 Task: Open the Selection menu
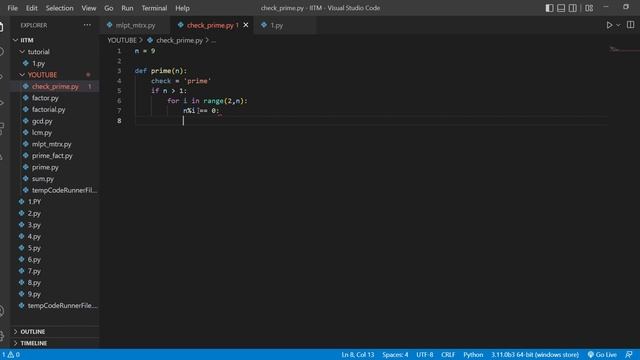pos(60,8)
